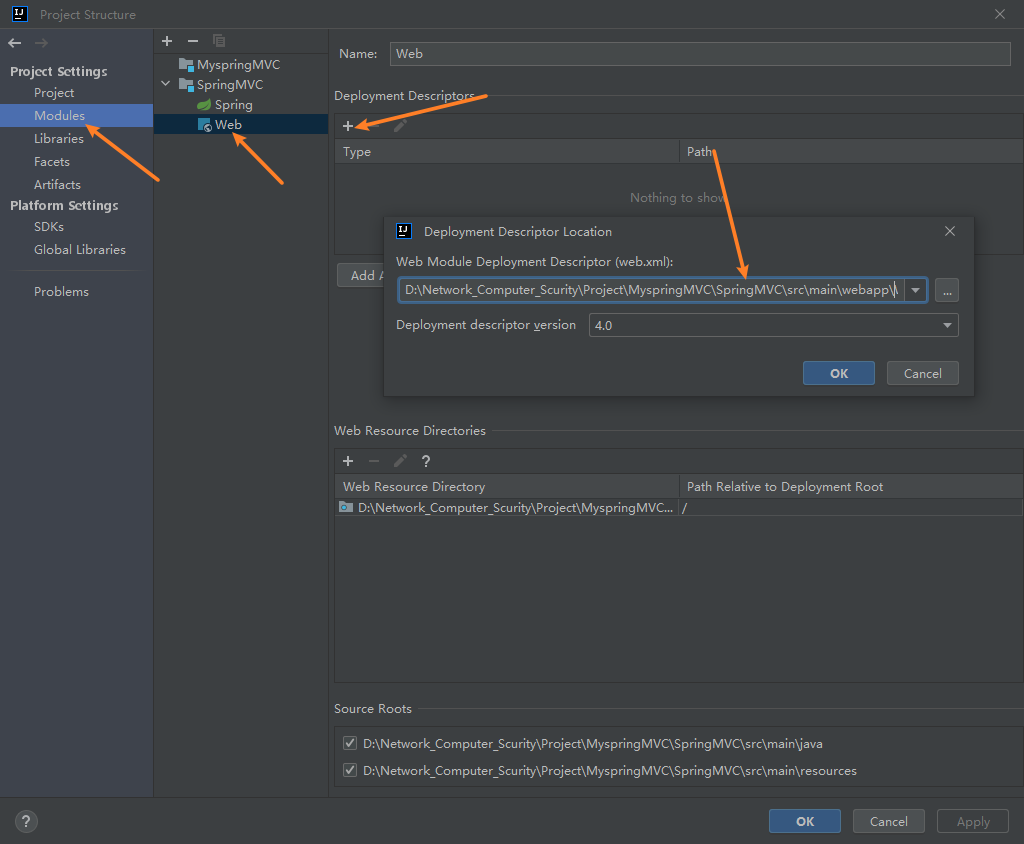
Task: Open the Artifacts settings section
Action: [57, 184]
